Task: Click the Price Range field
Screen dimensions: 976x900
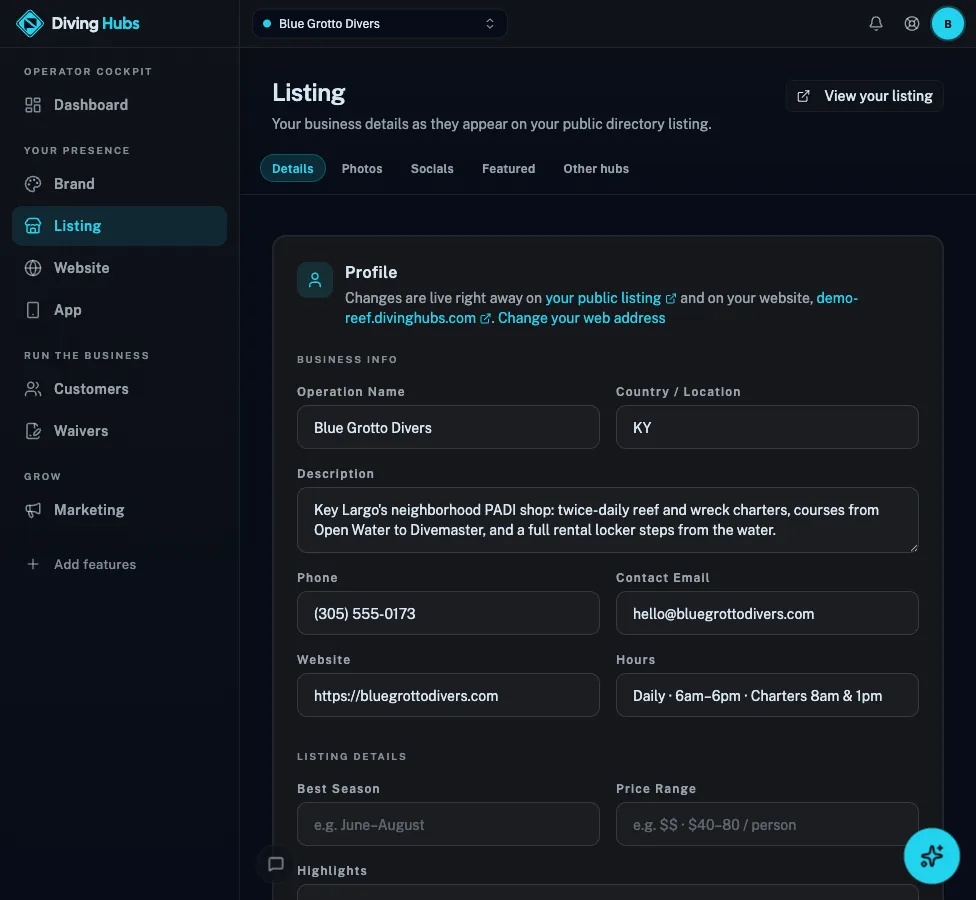Action: [x=767, y=825]
